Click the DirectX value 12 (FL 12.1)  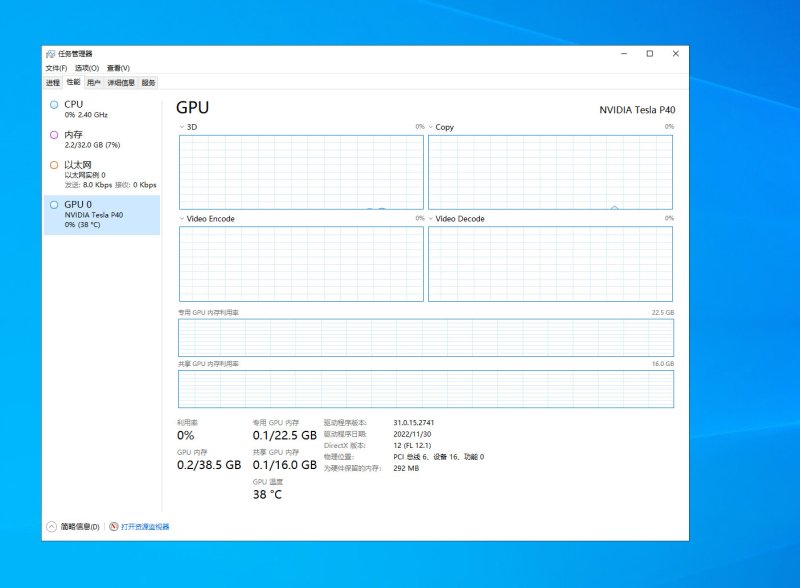[x=412, y=446]
